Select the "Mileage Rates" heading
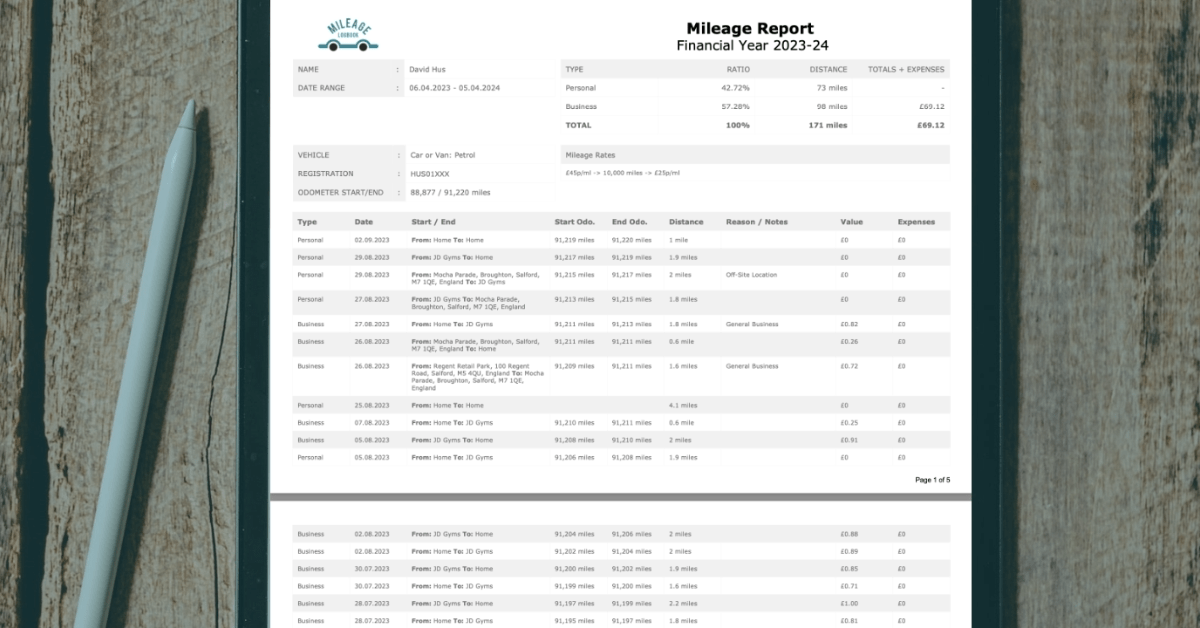 tap(590, 155)
